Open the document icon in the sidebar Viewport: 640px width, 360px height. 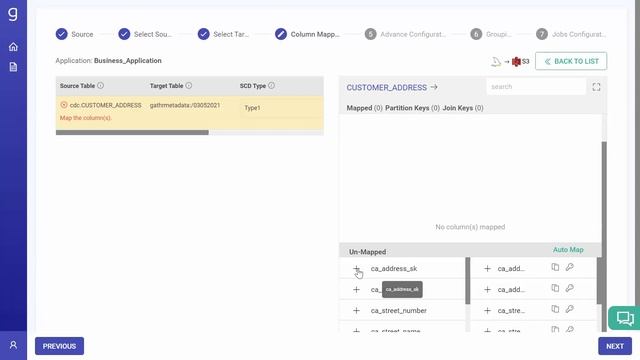point(13,67)
